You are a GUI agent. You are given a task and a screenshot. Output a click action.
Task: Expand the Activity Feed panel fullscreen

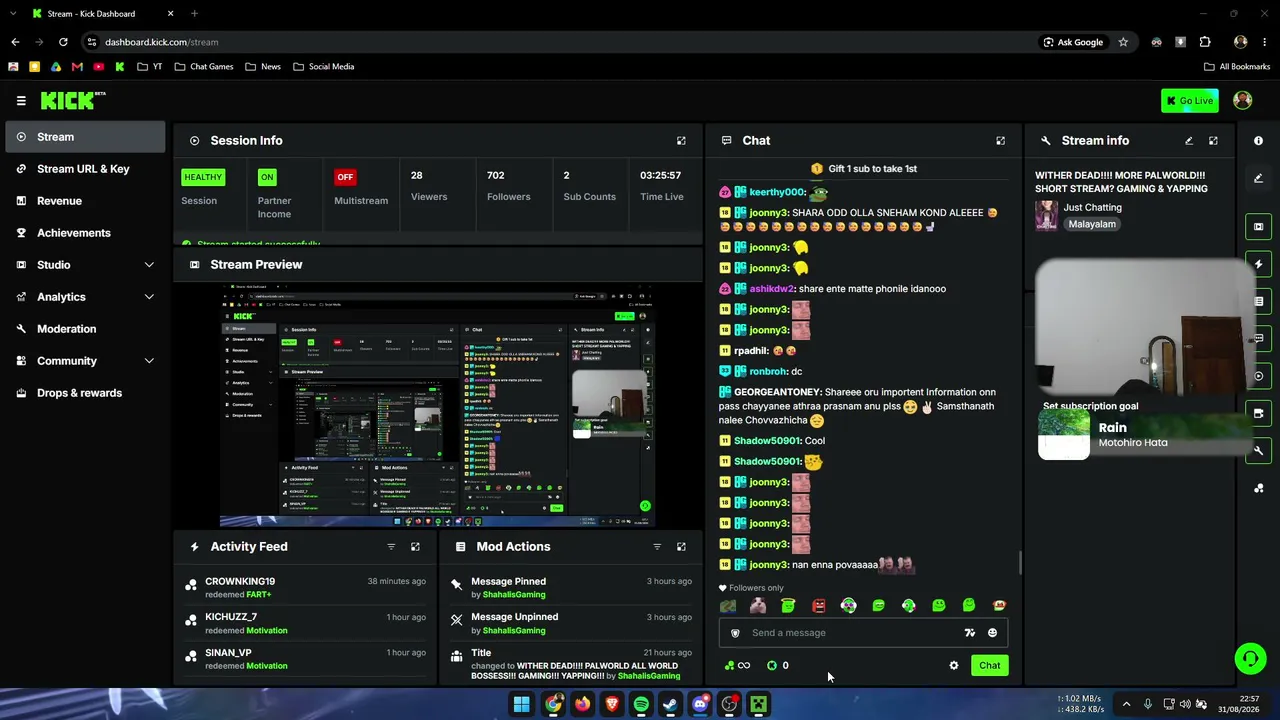point(415,547)
